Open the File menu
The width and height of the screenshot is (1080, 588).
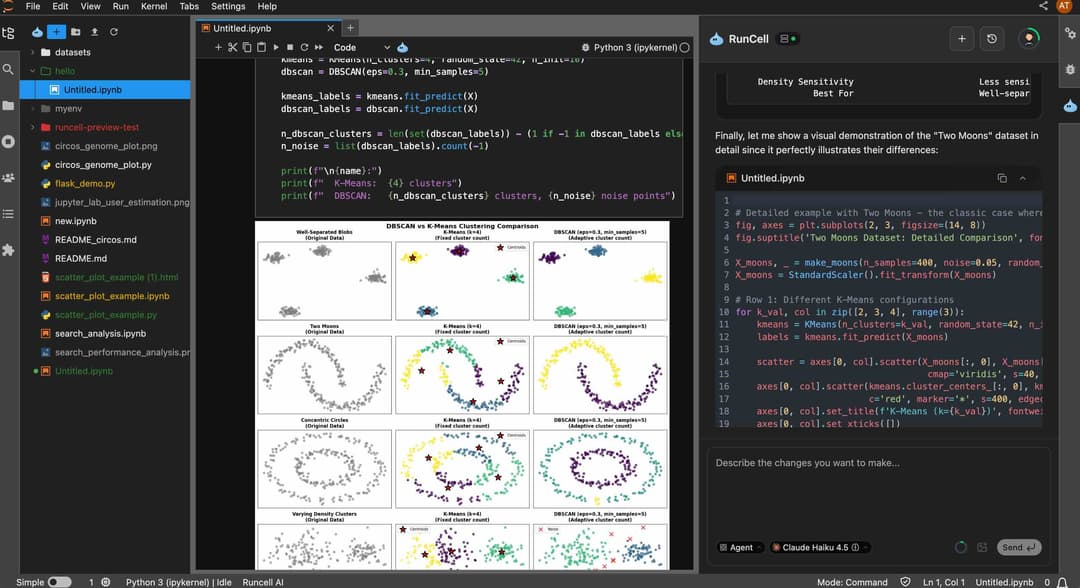(32, 6)
